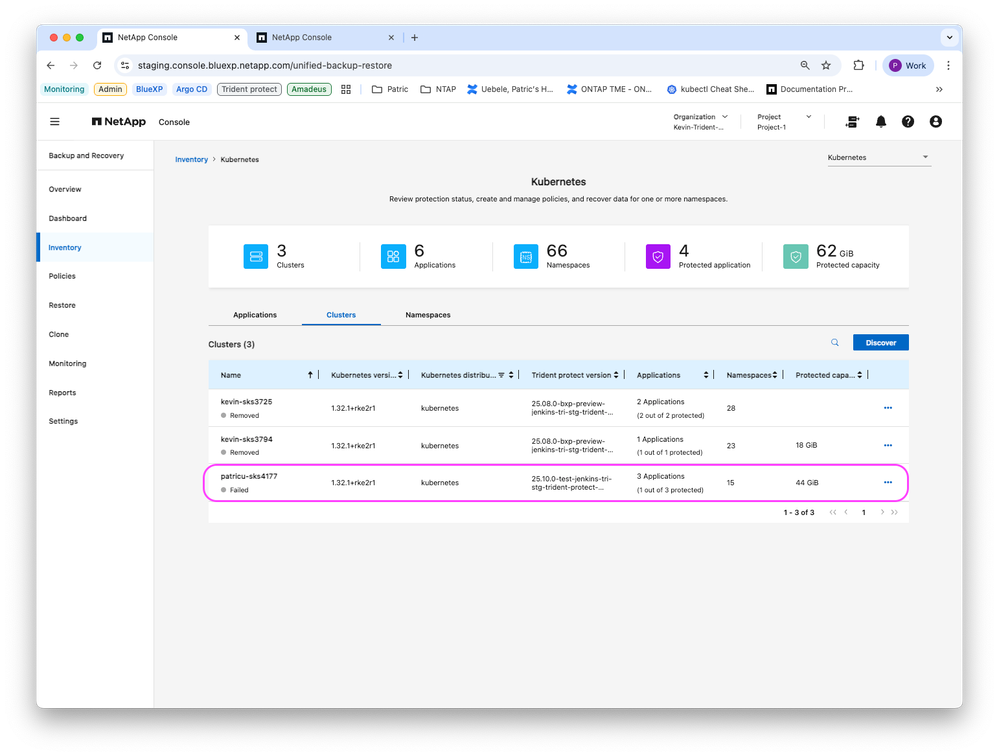This screenshot has width=999, height=756.
Task: Select the Clusters tab
Action: (x=341, y=315)
